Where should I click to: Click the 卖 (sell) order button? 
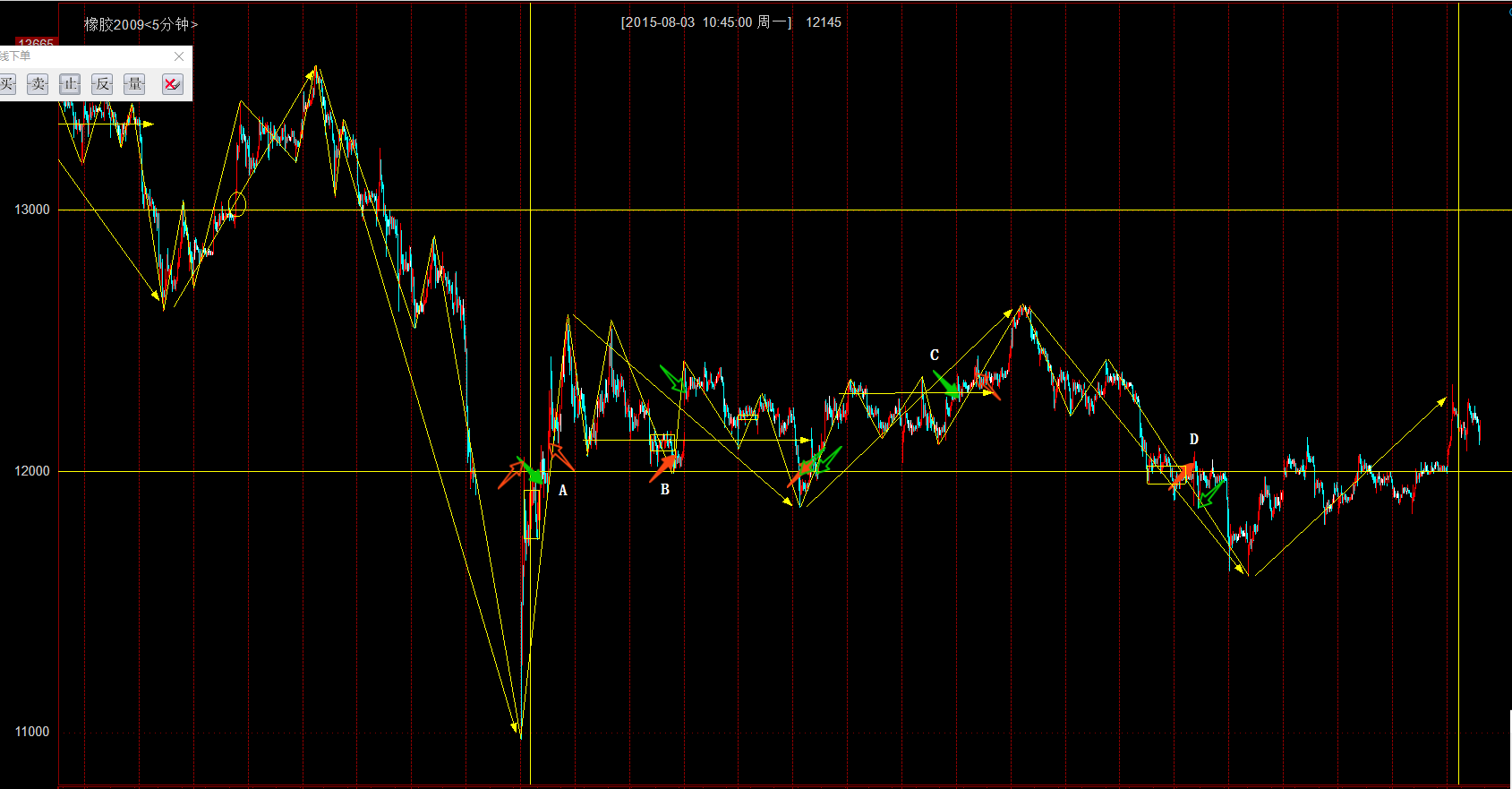coord(38,84)
